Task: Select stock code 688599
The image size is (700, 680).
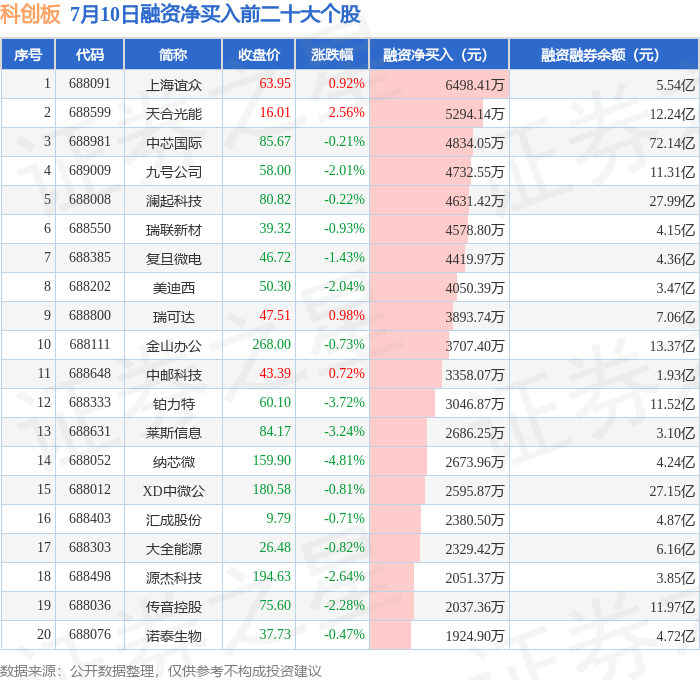Action: click(89, 113)
